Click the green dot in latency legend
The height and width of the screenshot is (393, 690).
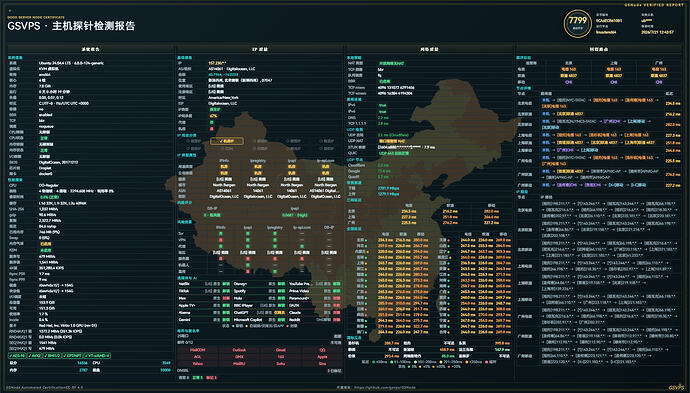click(x=374, y=362)
